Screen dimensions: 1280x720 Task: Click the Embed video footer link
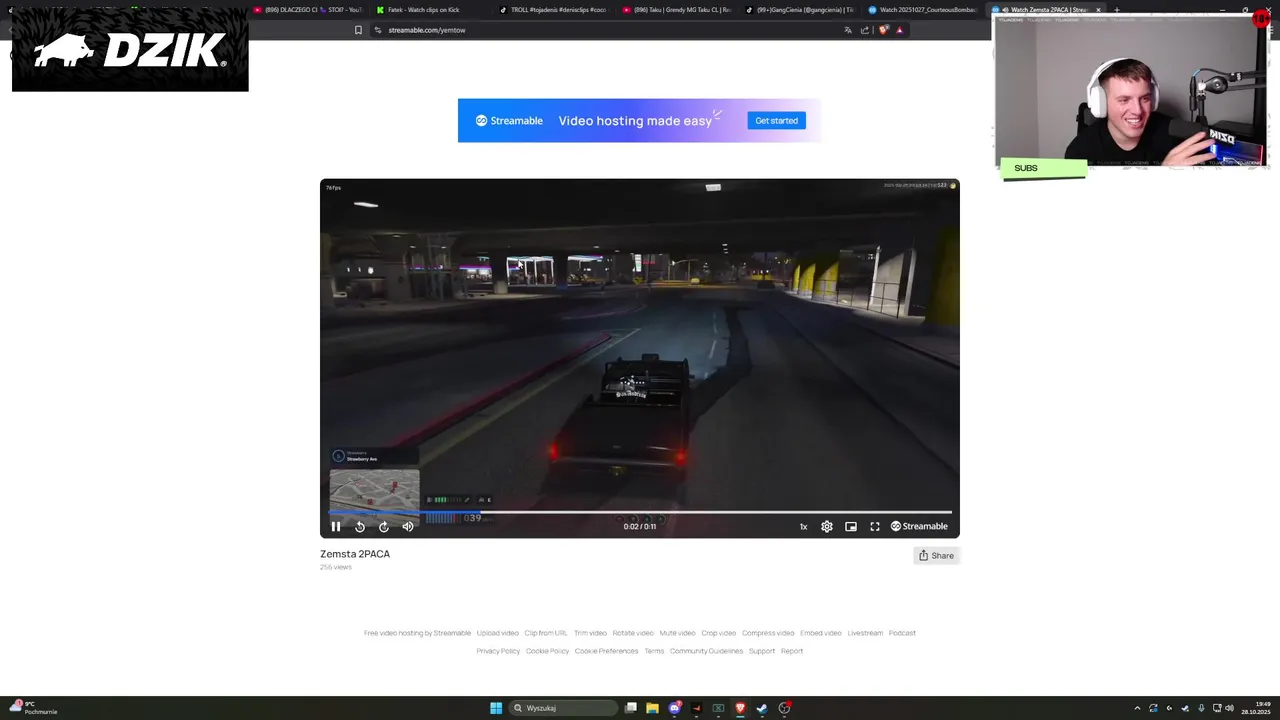click(x=821, y=633)
